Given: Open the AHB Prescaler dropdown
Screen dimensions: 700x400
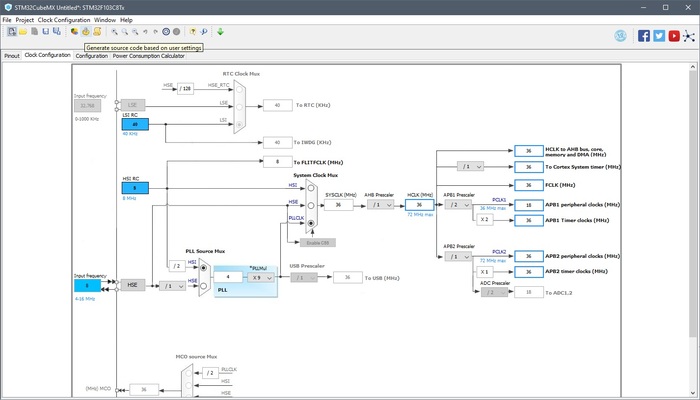Looking at the screenshot, I should tap(380, 205).
